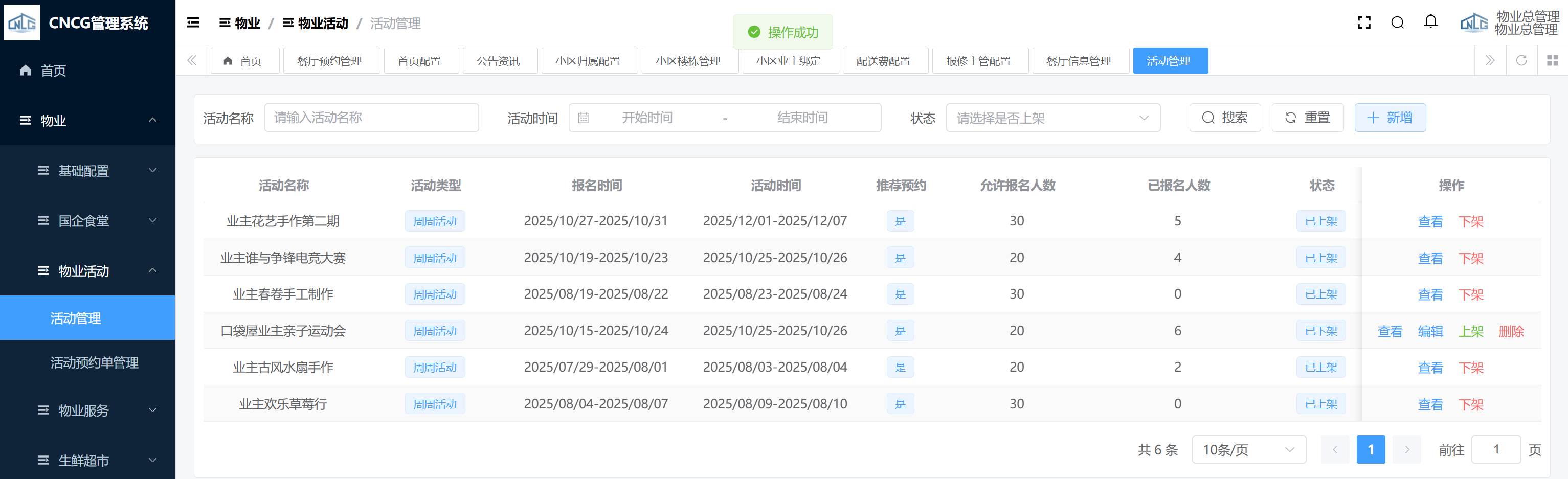Screen dimensions: 1568x479
Task: Click the CNCG logo in sidebar
Action: [22, 22]
